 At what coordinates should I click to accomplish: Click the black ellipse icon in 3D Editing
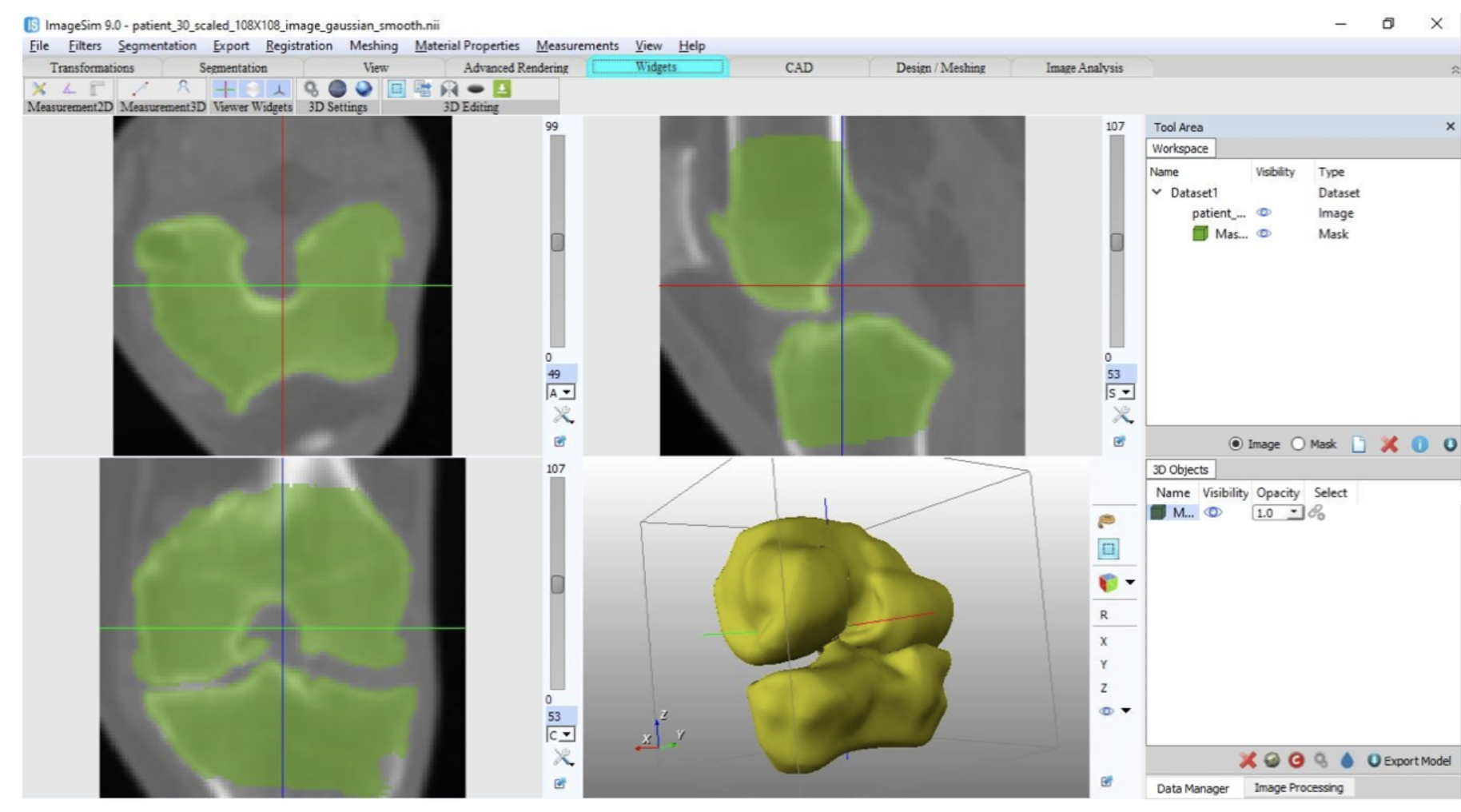[x=476, y=89]
